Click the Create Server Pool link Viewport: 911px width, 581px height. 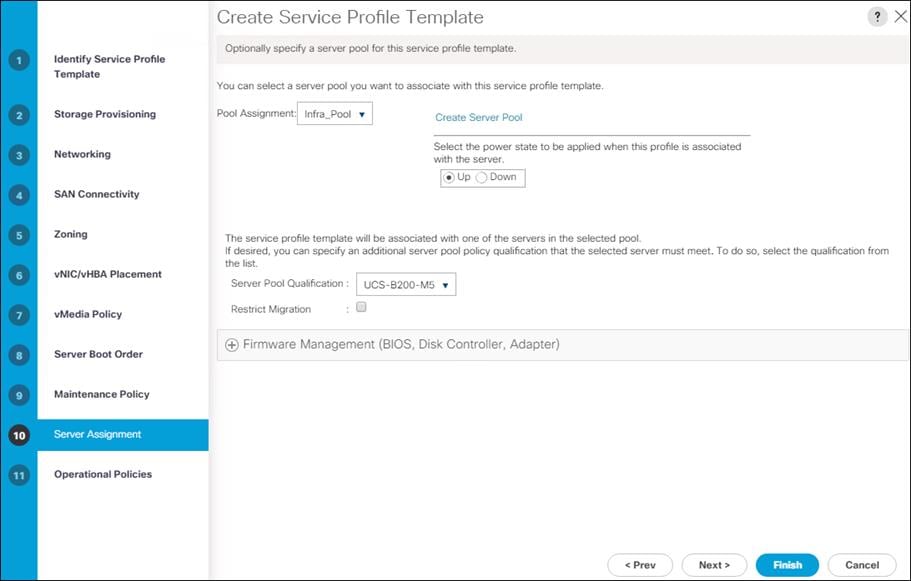point(478,118)
